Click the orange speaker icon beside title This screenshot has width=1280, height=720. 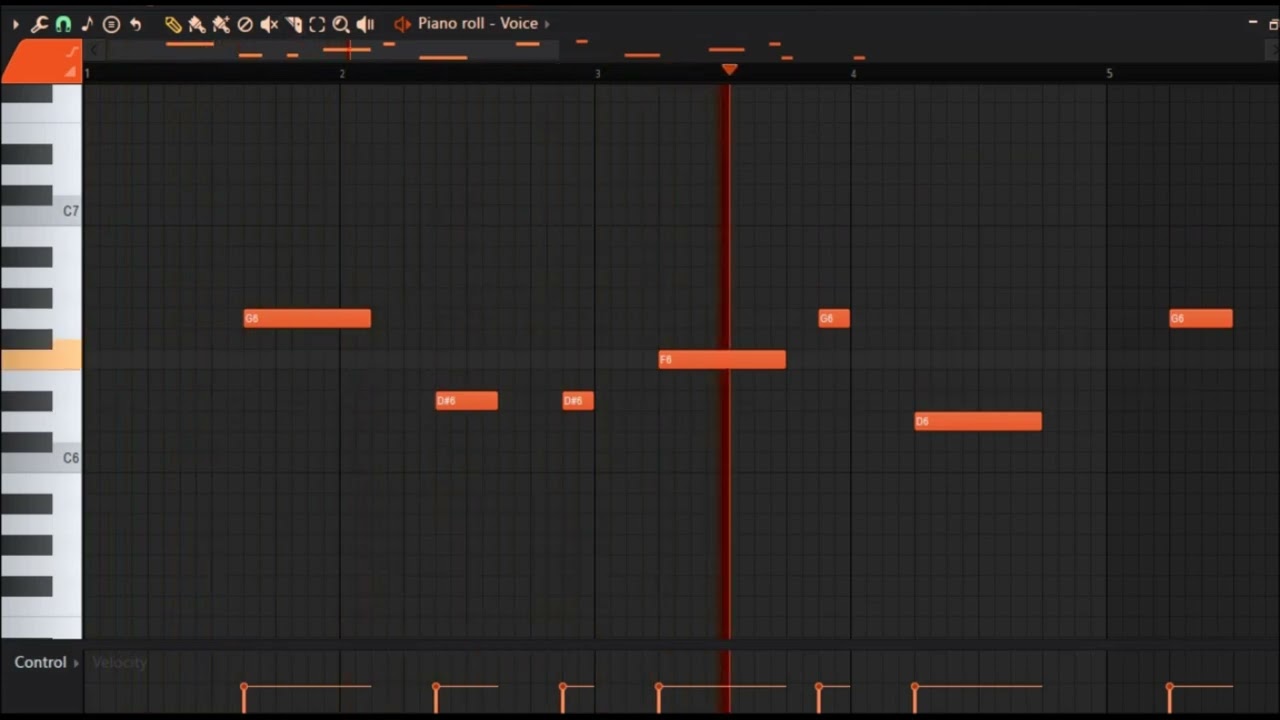pyautogui.click(x=402, y=24)
